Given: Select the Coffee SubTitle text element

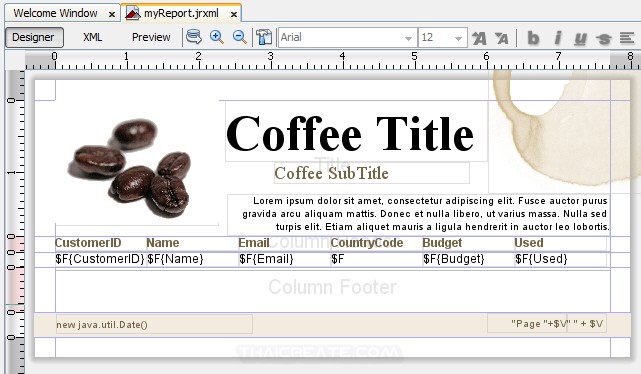Looking at the screenshot, I should pos(372,173).
